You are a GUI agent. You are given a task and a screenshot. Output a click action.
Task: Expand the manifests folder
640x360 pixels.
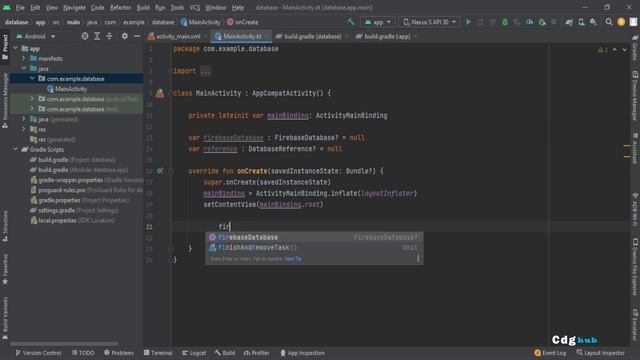pyautogui.click(x=24, y=58)
